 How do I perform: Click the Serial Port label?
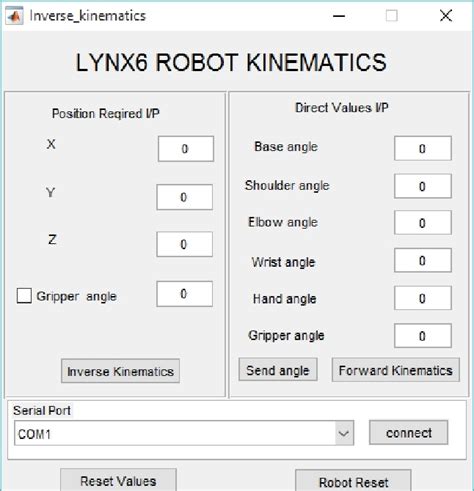click(42, 411)
